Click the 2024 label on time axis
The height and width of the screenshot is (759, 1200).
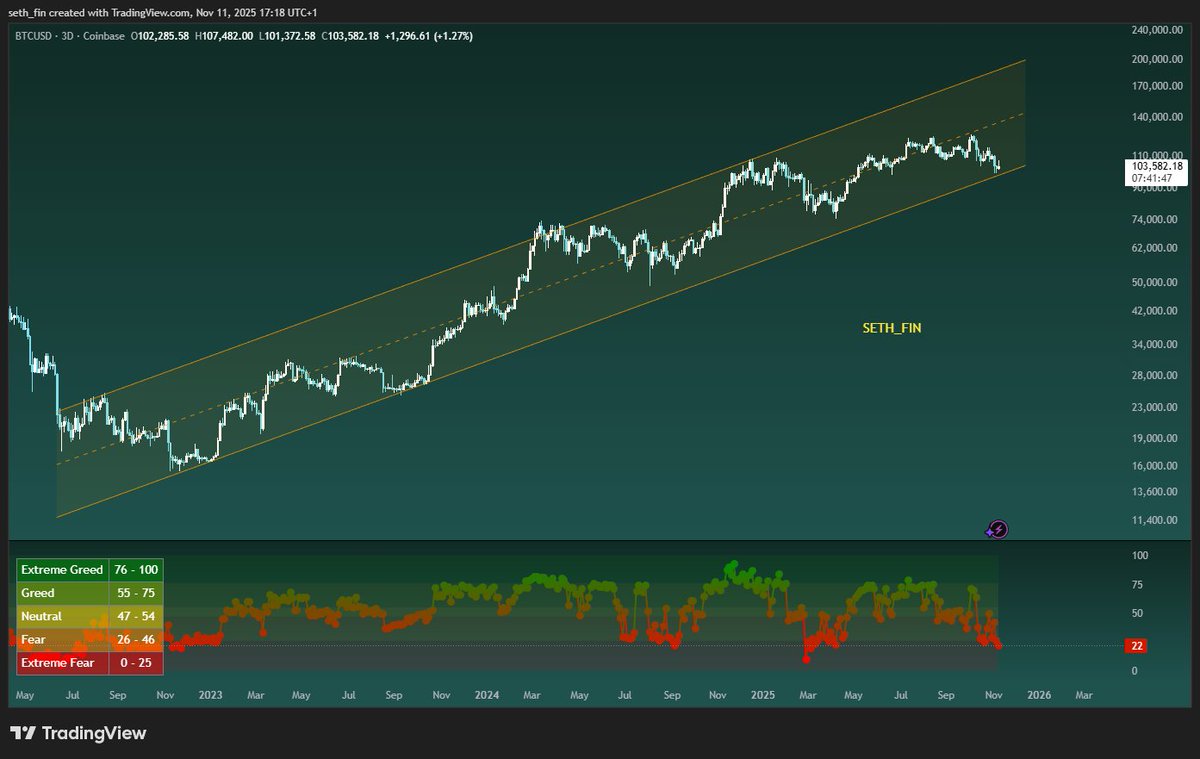(486, 694)
